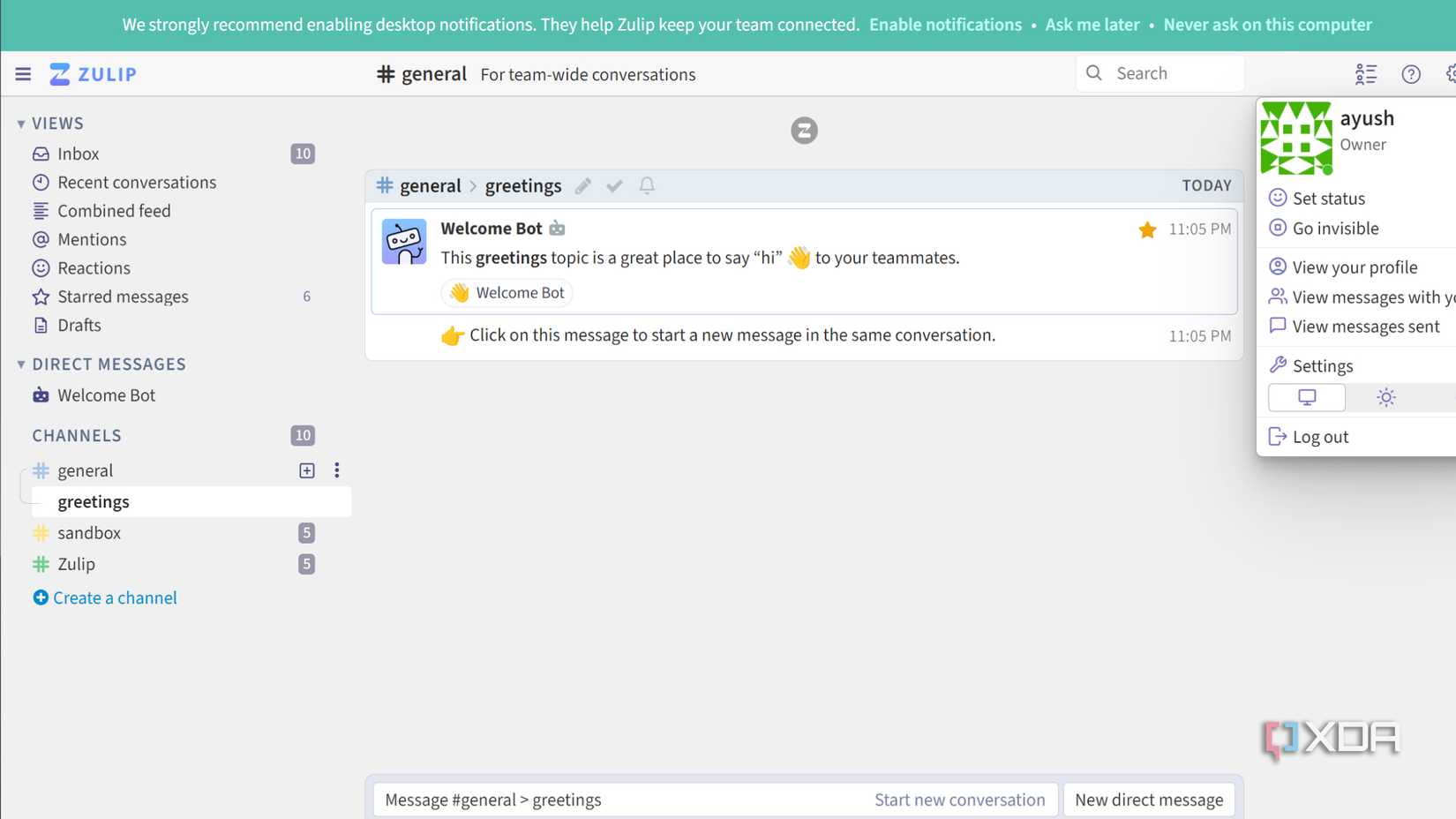Click Enable notifications link
Screen dimensions: 1456x819
pyautogui.click(x=945, y=25)
